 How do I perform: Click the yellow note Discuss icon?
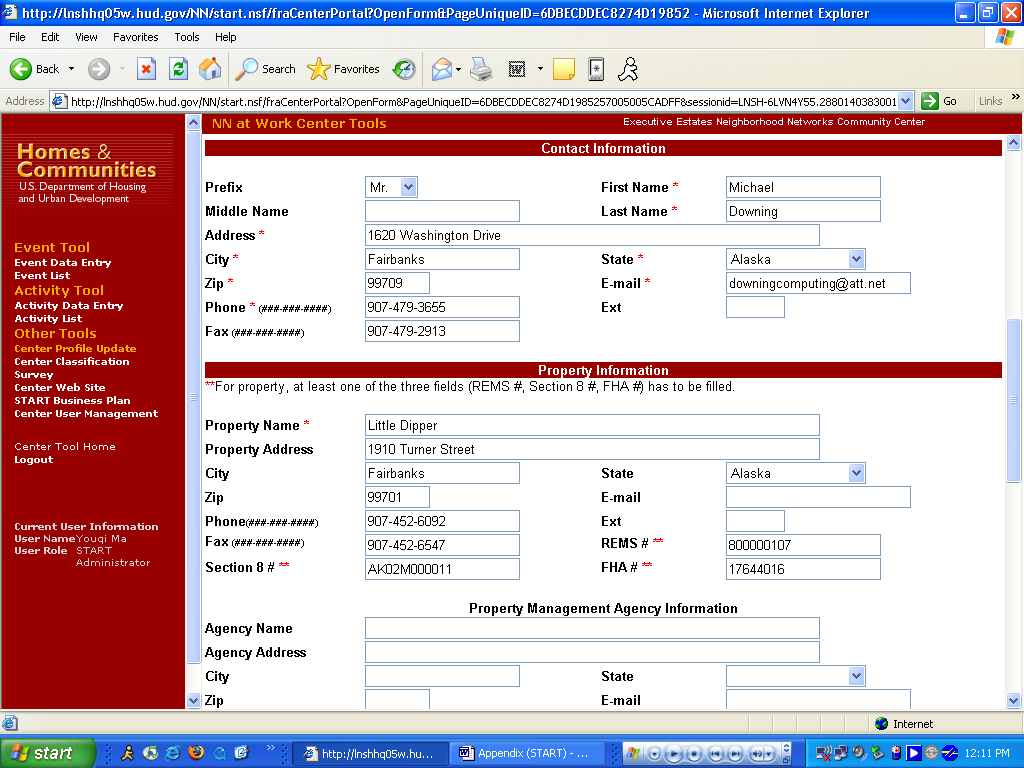coord(564,69)
